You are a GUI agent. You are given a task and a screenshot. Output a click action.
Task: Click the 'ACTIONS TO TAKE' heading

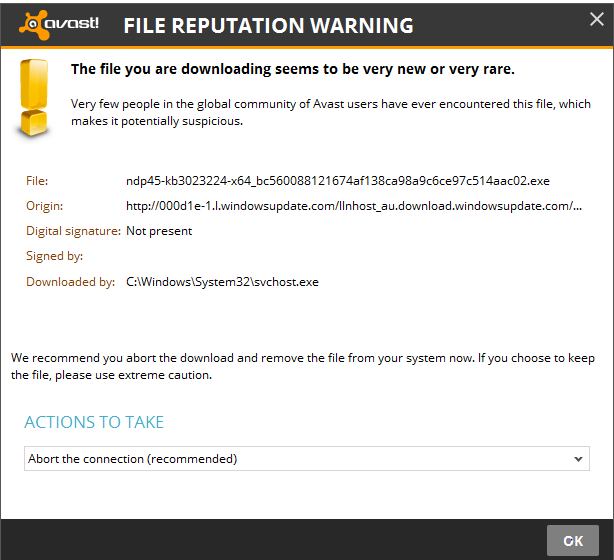tap(94, 422)
